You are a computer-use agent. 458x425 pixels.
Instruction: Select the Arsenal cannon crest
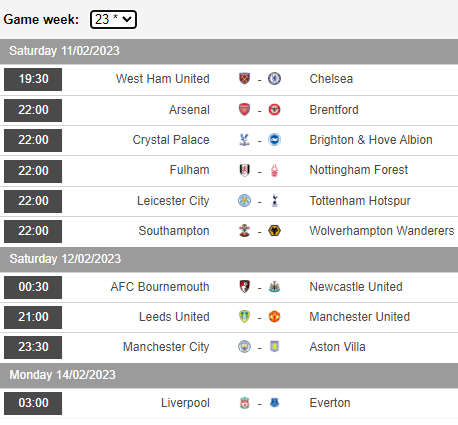coord(244,110)
